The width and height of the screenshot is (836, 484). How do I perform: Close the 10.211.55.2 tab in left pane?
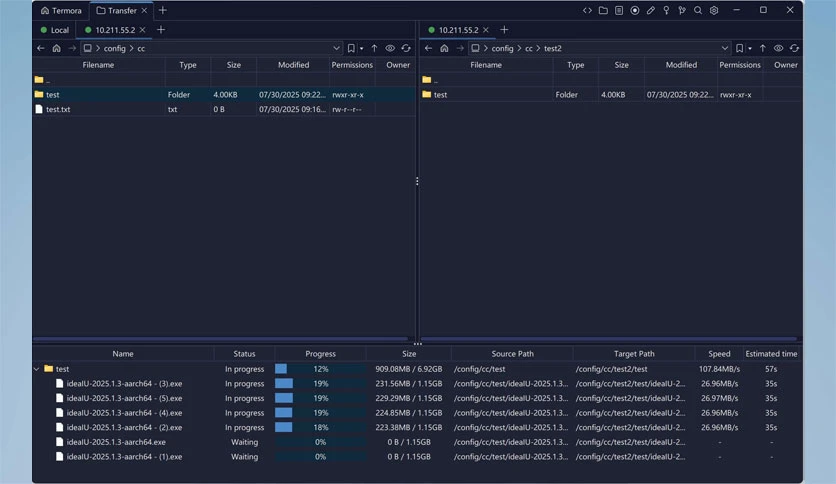point(142,30)
